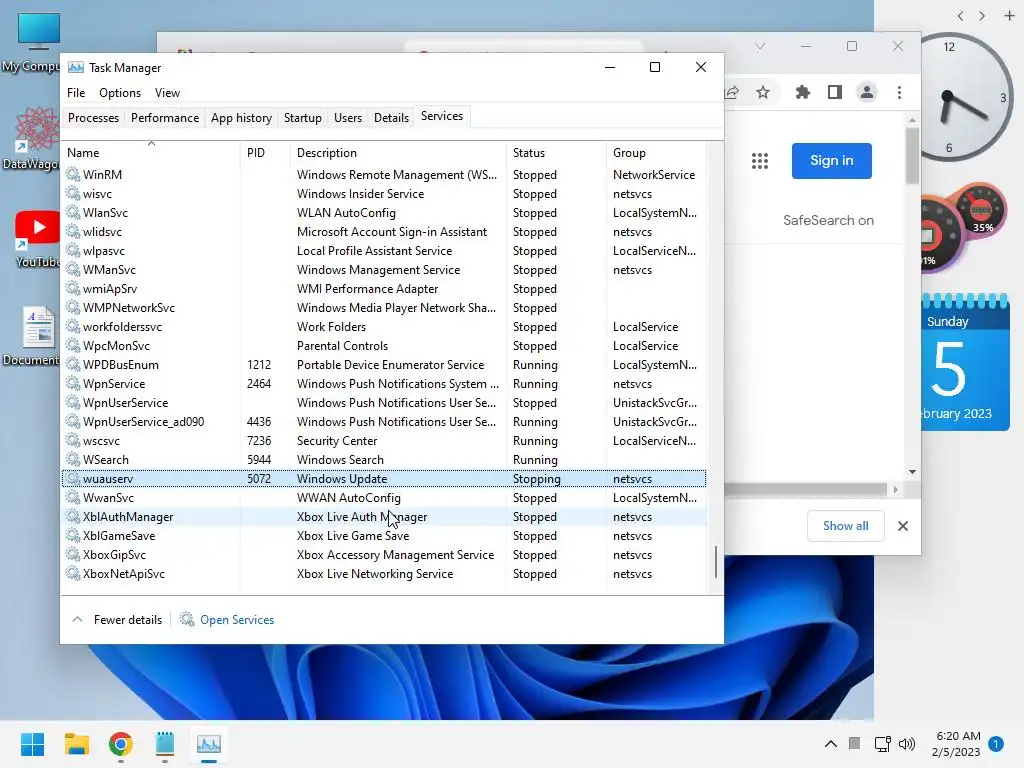This screenshot has width=1024, height=768.
Task: Click the WSearch service gear icon
Action: (x=73, y=460)
